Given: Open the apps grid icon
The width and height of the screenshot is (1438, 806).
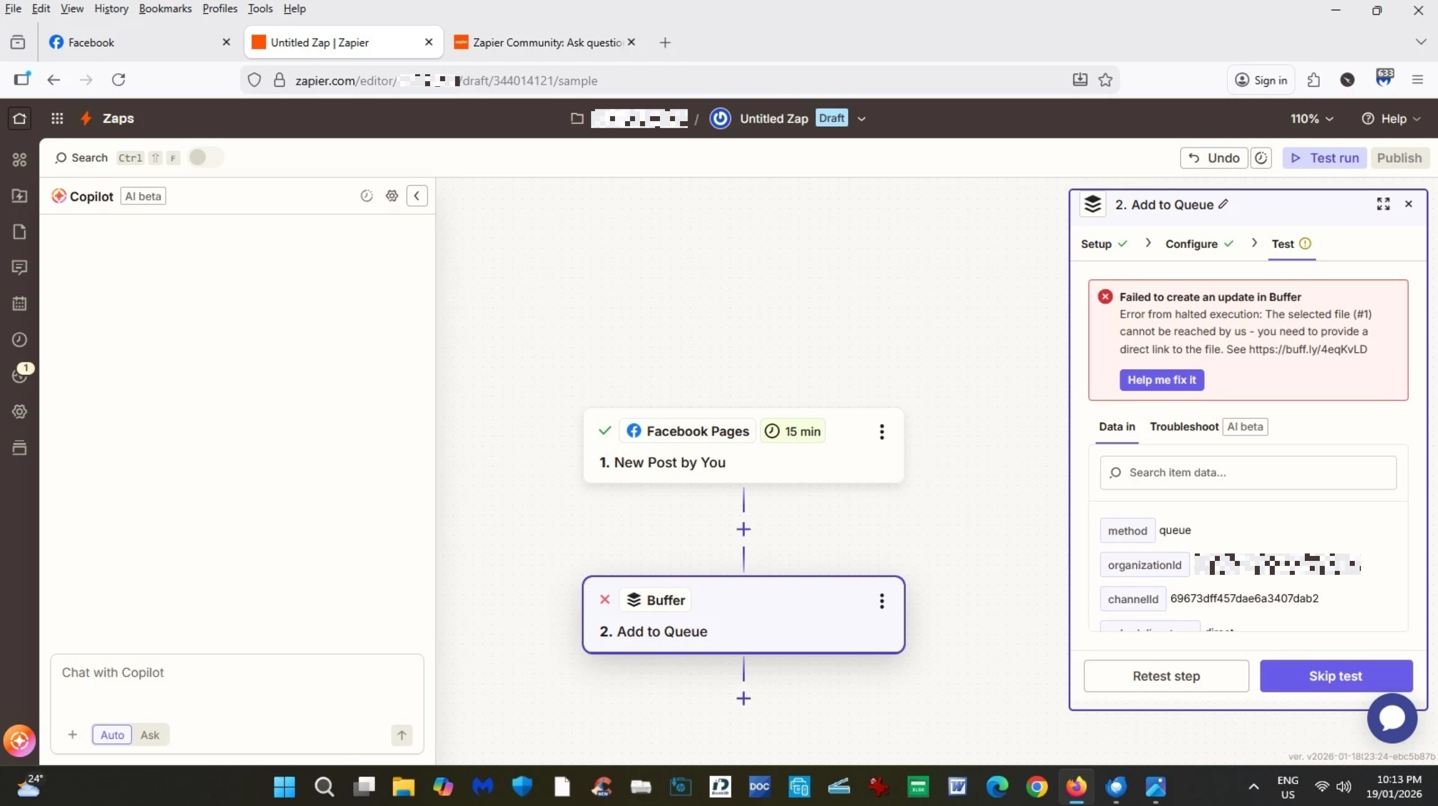Looking at the screenshot, I should pyautogui.click(x=57, y=118).
